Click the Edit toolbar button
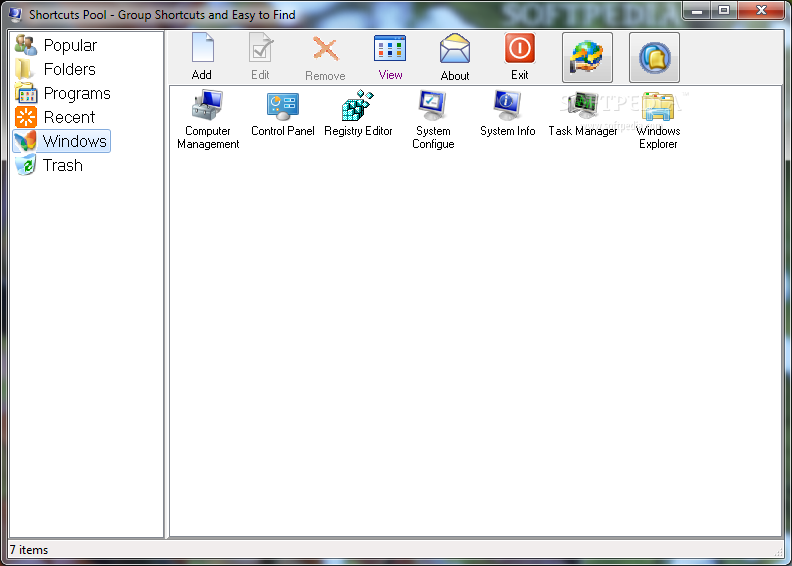The image size is (792, 566). [x=261, y=57]
